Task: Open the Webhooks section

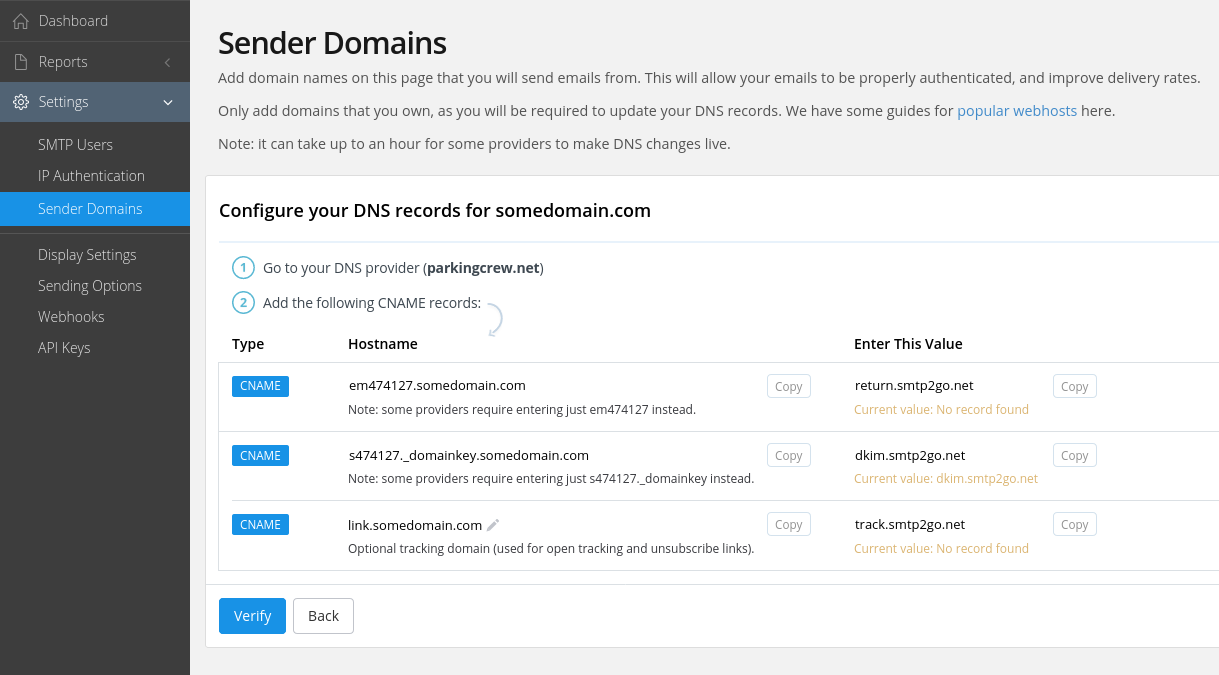Action: [71, 316]
